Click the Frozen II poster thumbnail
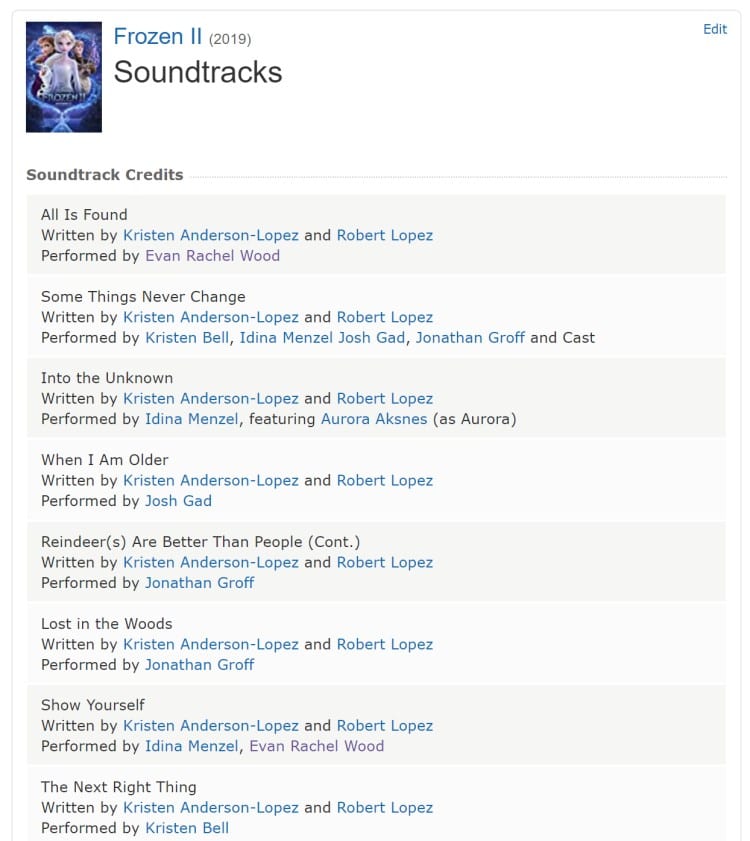The height and width of the screenshot is (841, 750). pos(63,77)
